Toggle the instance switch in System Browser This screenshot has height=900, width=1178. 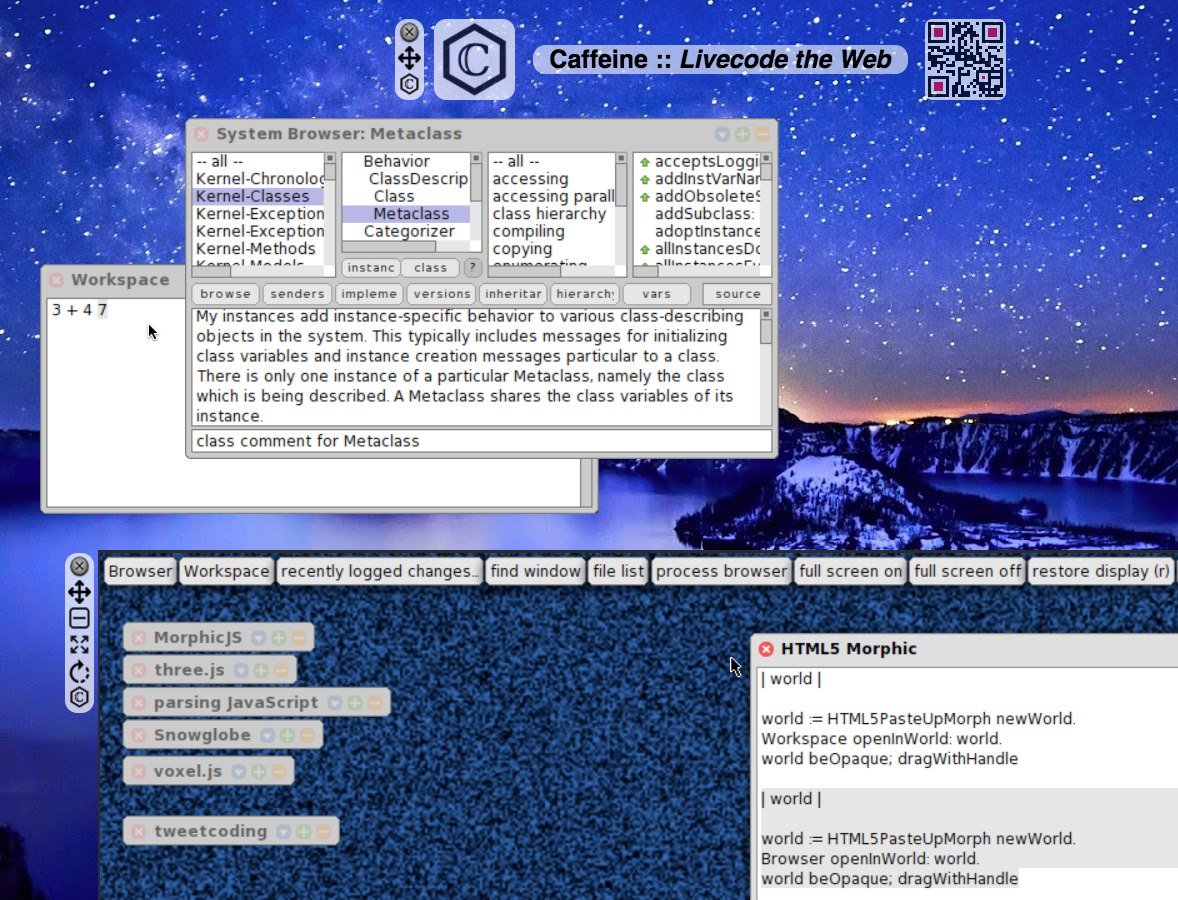point(371,268)
